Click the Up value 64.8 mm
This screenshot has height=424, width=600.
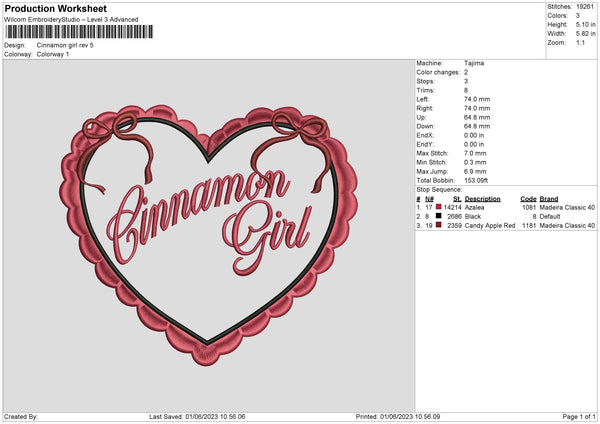477,117
